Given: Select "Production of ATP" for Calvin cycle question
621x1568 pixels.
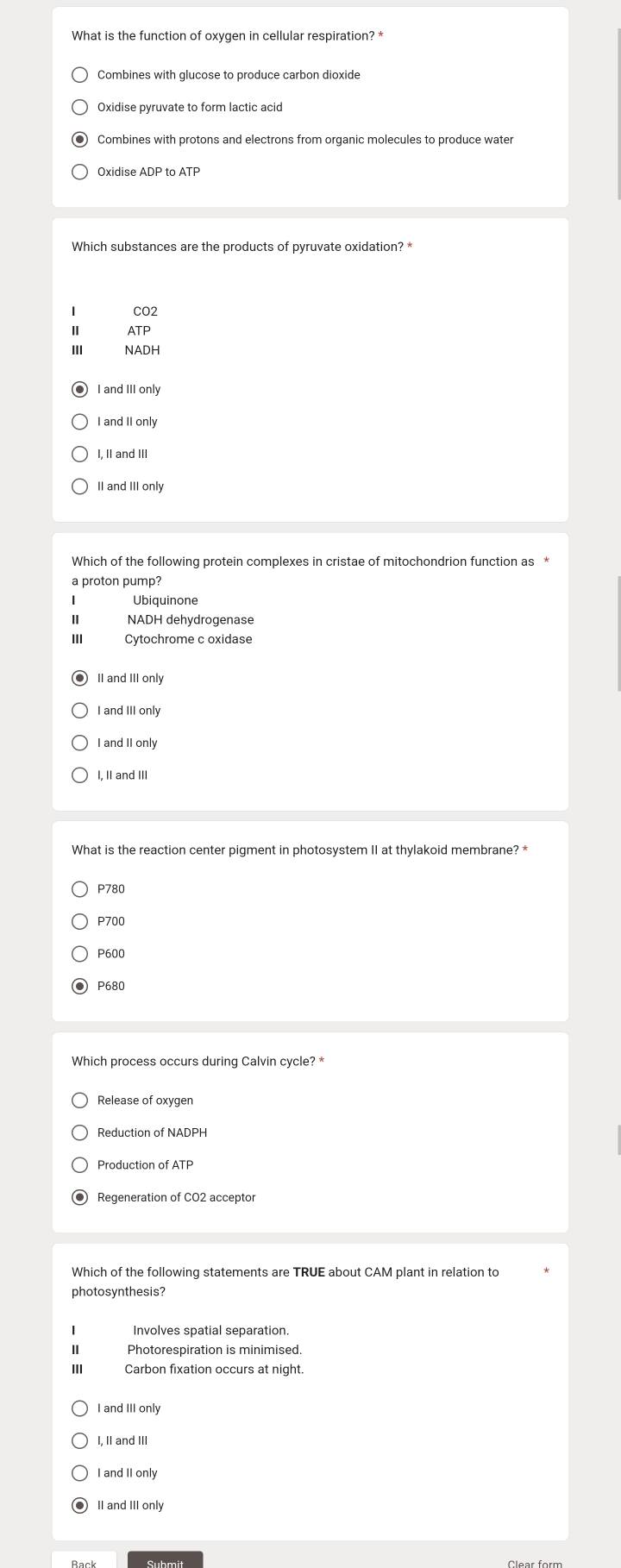Looking at the screenshot, I should click(x=79, y=1164).
